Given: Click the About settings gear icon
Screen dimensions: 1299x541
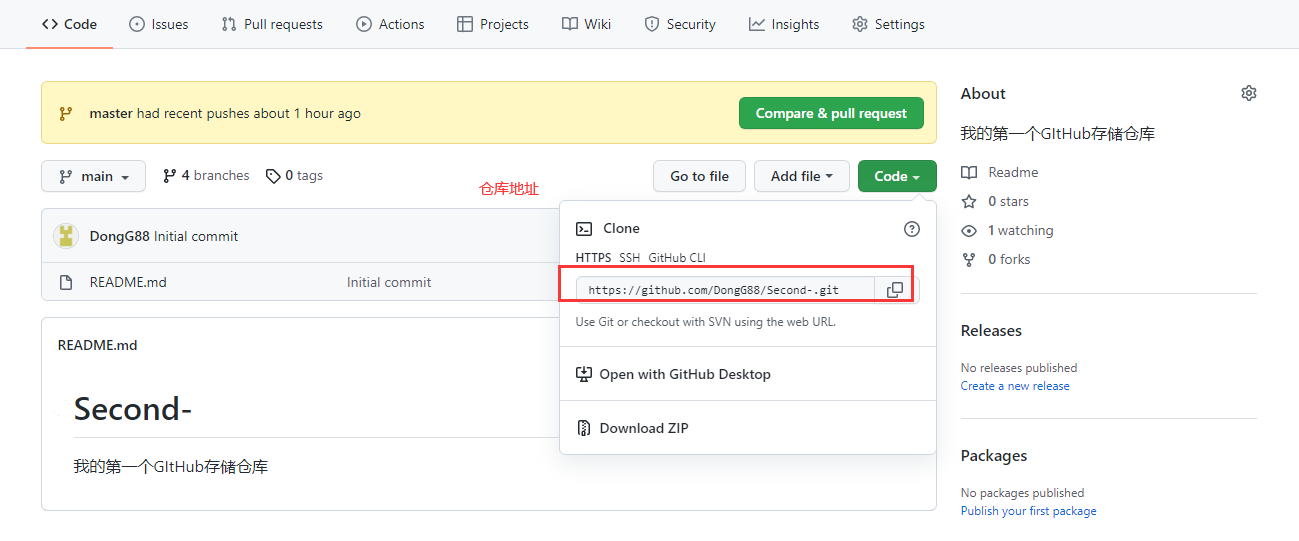Looking at the screenshot, I should point(1248,93).
